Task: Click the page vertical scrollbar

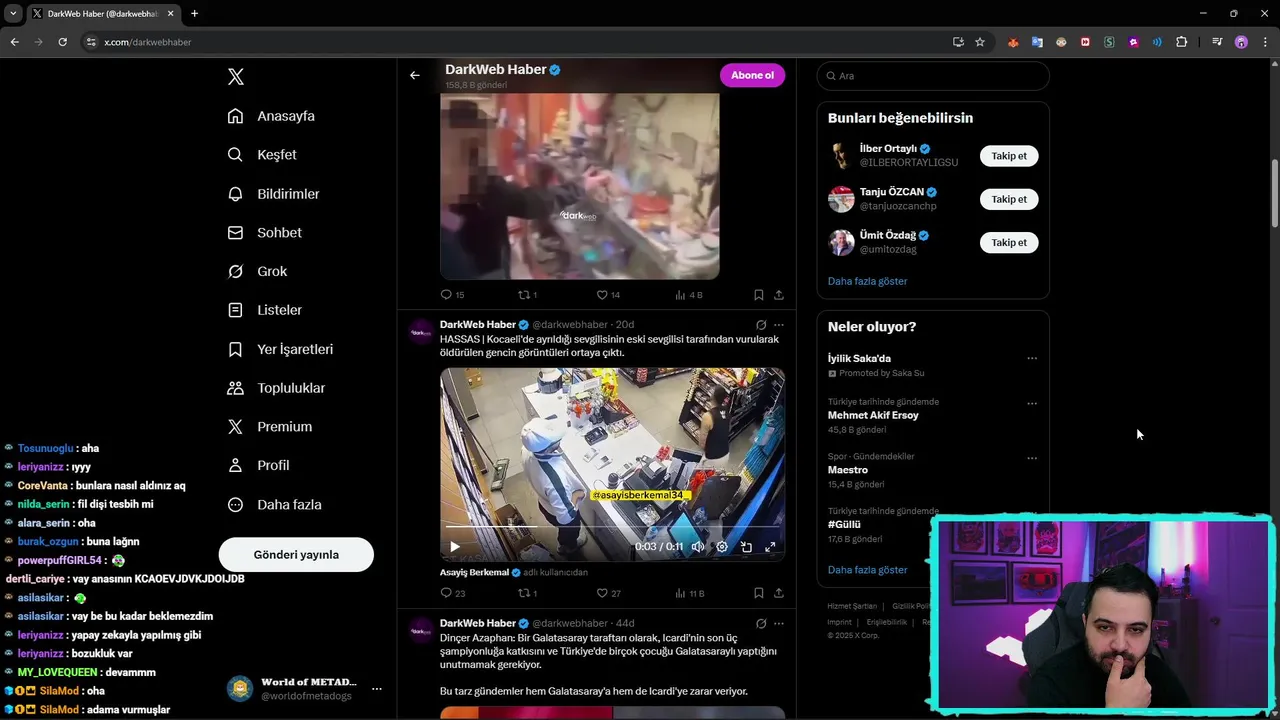Action: [1274, 193]
